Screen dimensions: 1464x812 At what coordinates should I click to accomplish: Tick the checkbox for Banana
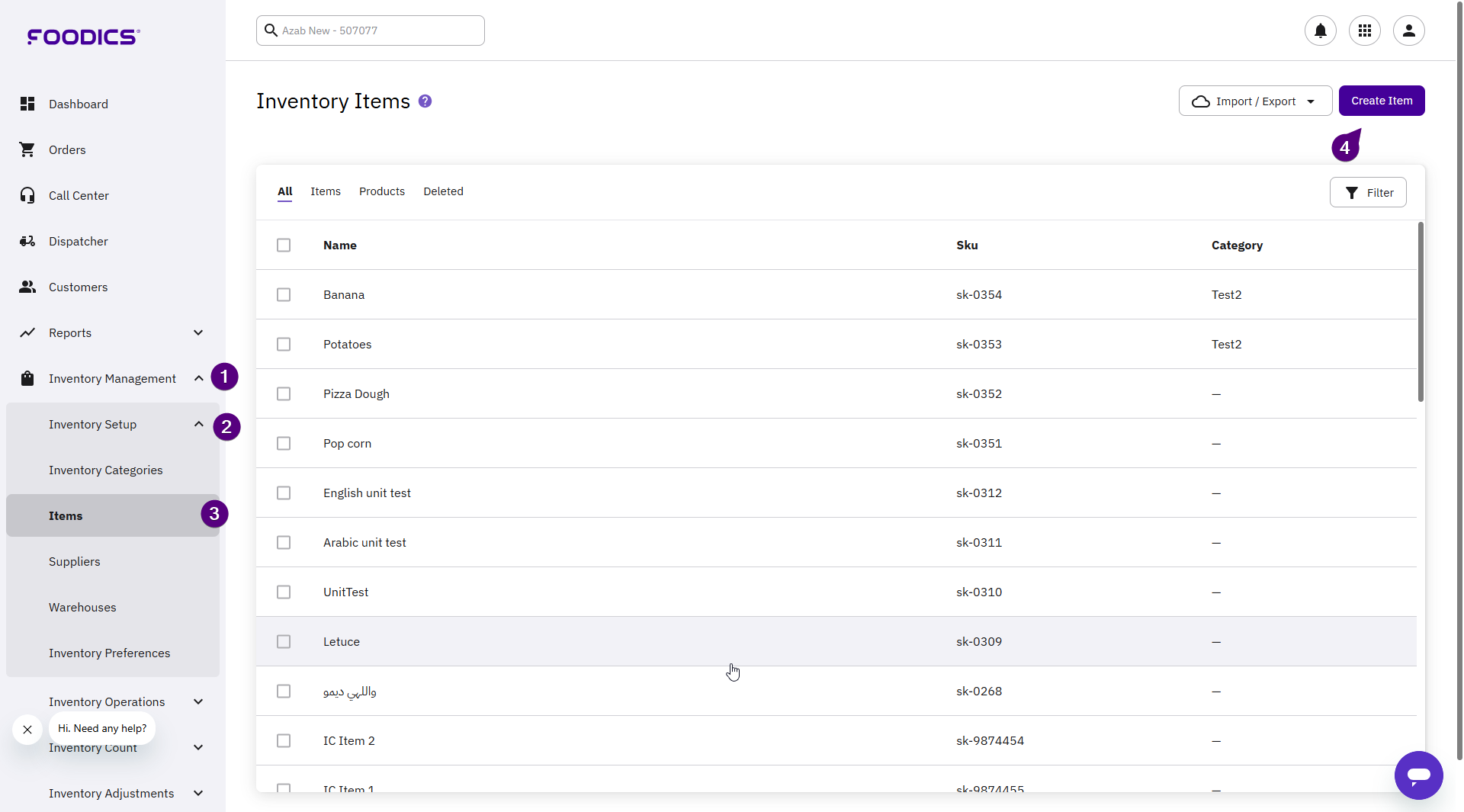284,295
